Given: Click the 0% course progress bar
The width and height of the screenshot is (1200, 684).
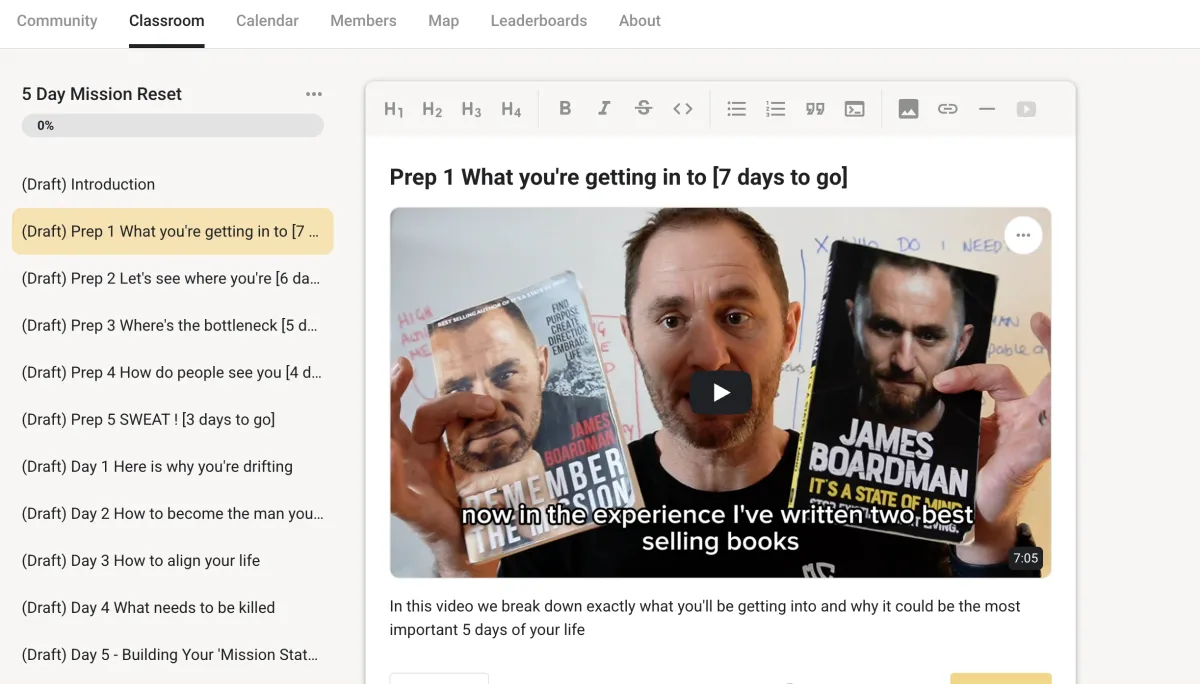Looking at the screenshot, I should [173, 125].
